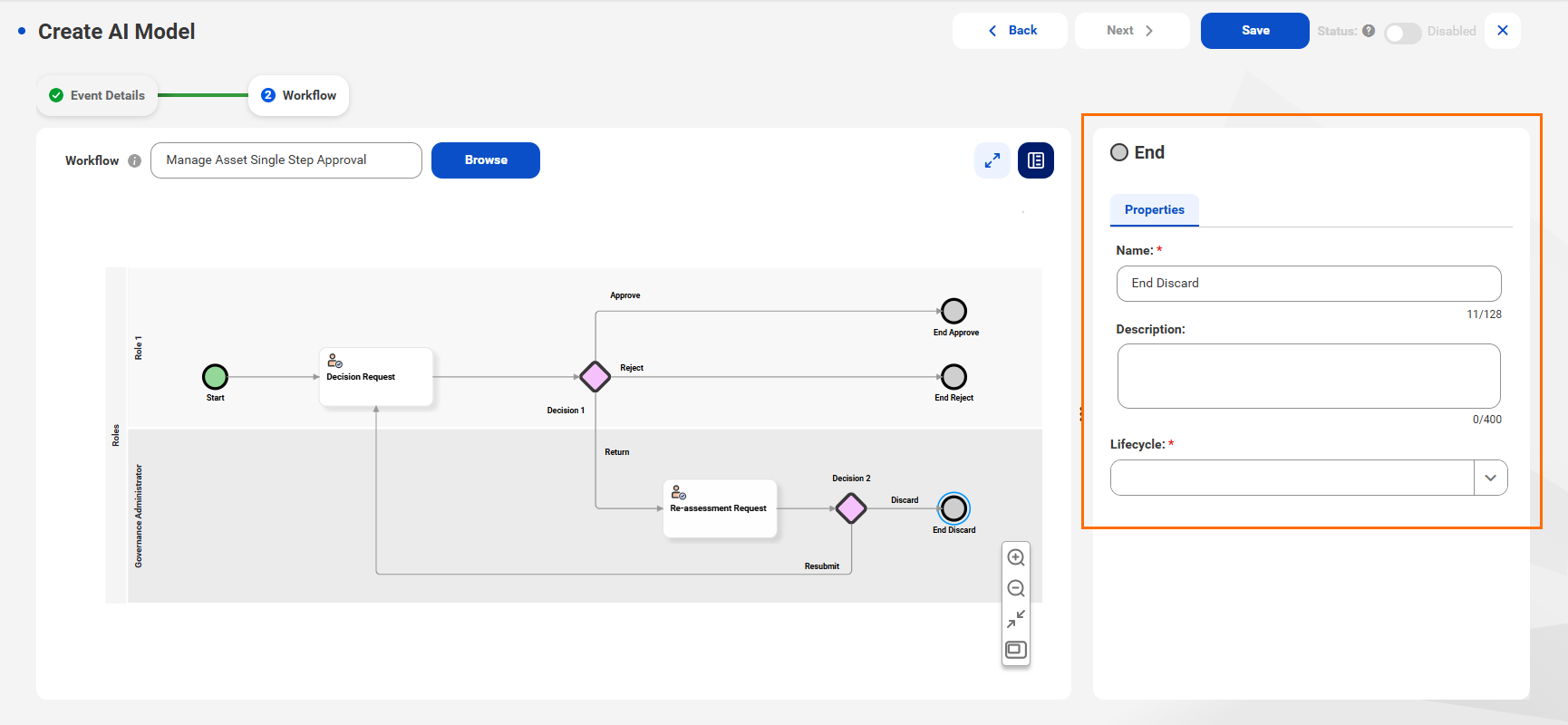Click the Reject flow label

[632, 368]
